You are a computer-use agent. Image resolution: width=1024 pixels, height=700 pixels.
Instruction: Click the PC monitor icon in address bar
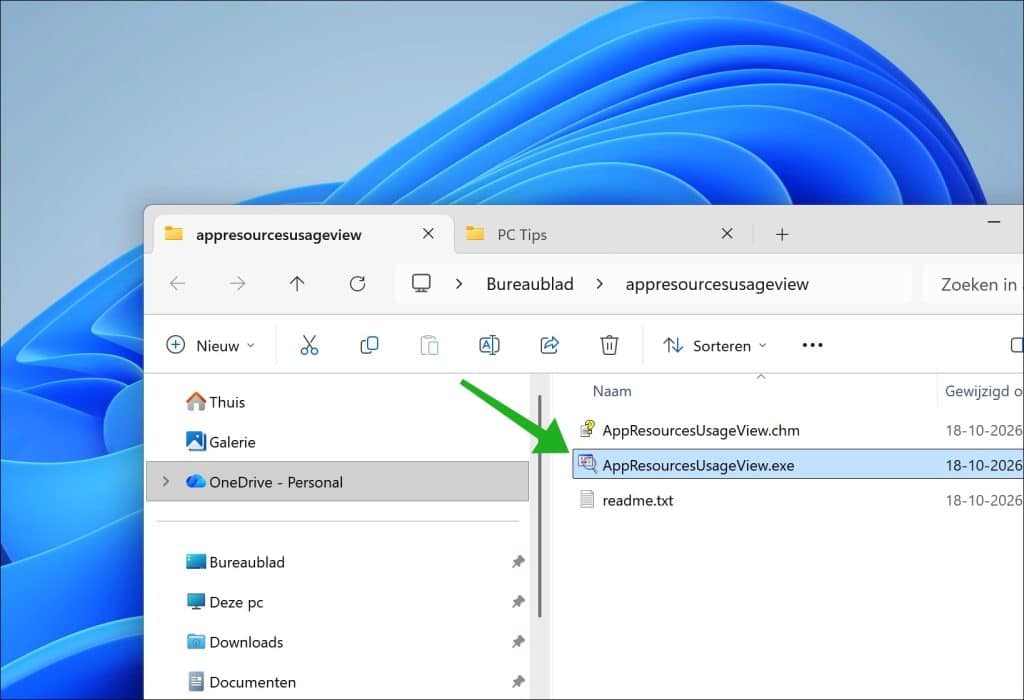(x=421, y=283)
